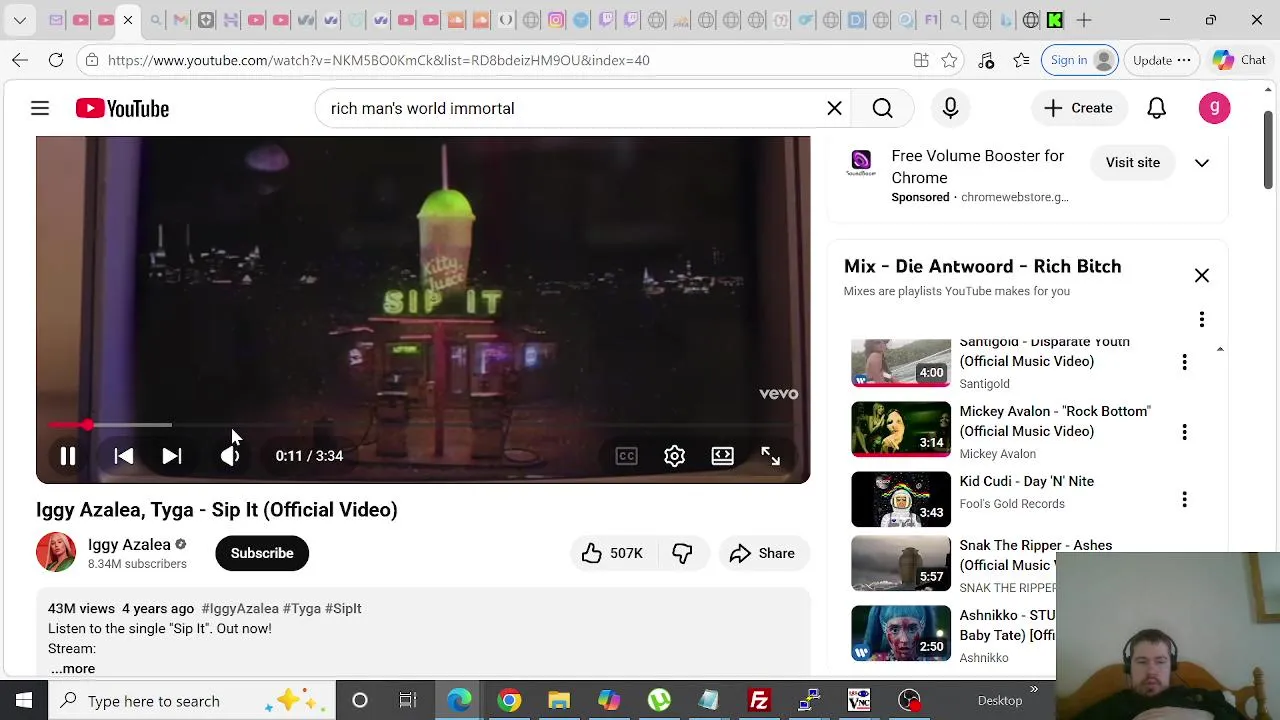
Task: Pause the video
Action: click(x=68, y=456)
